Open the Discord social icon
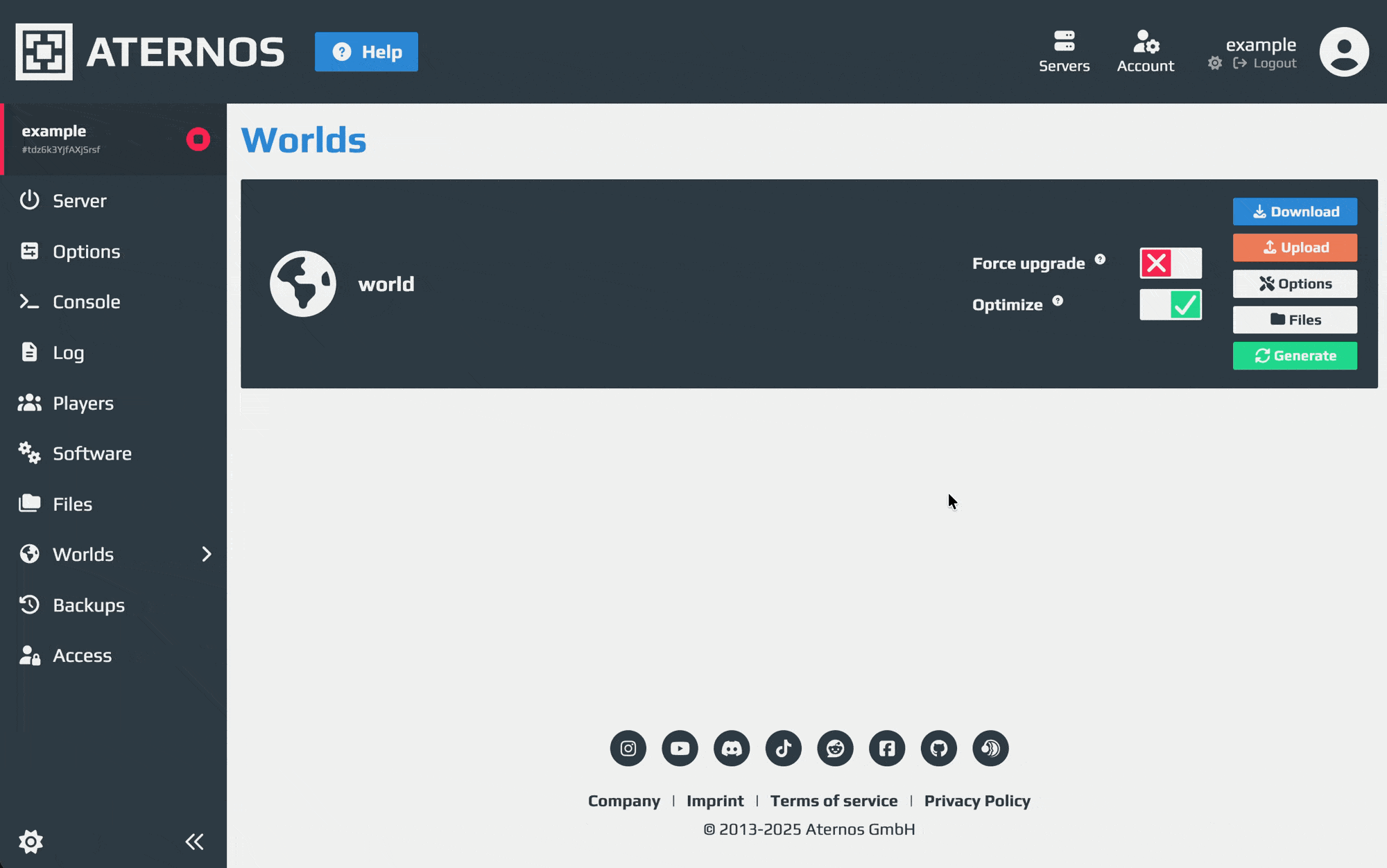 point(732,748)
